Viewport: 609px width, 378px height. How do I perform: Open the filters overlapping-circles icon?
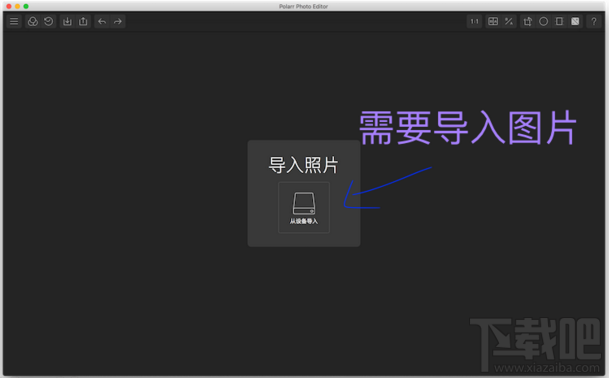click(x=33, y=21)
